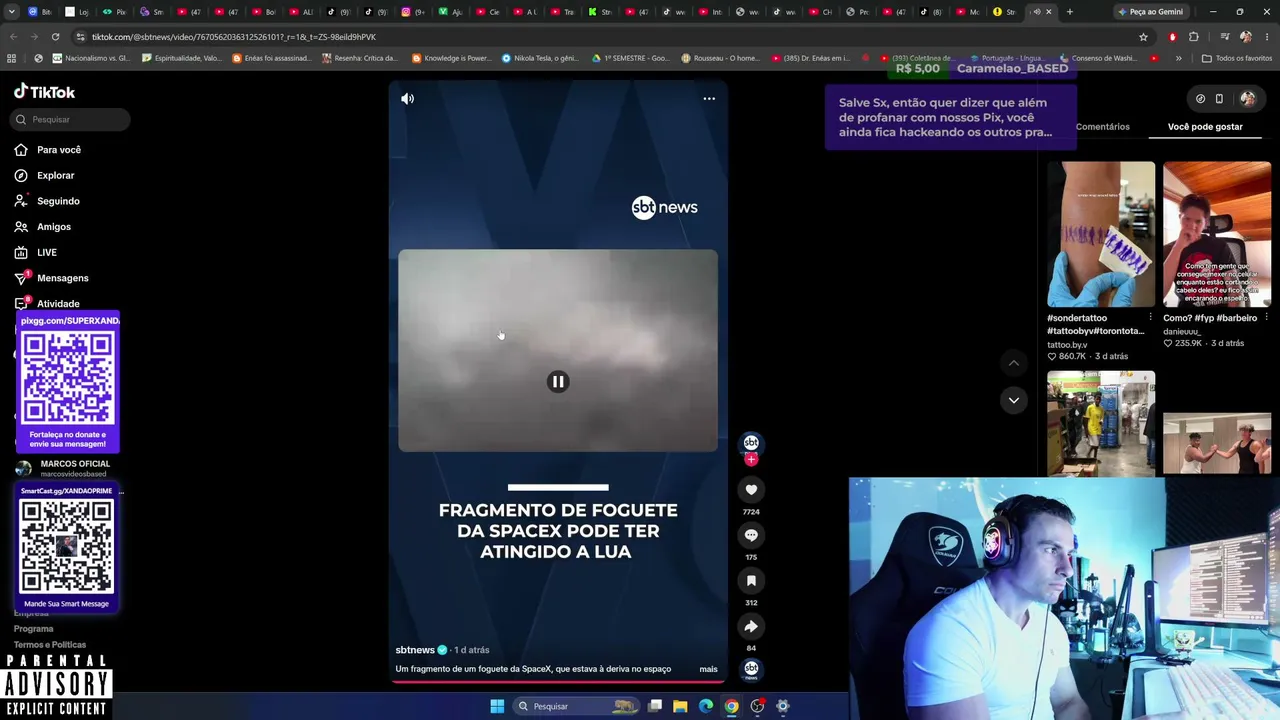1280x720 pixels.
Task: Open the get-app phone icon
Action: click(x=1219, y=98)
